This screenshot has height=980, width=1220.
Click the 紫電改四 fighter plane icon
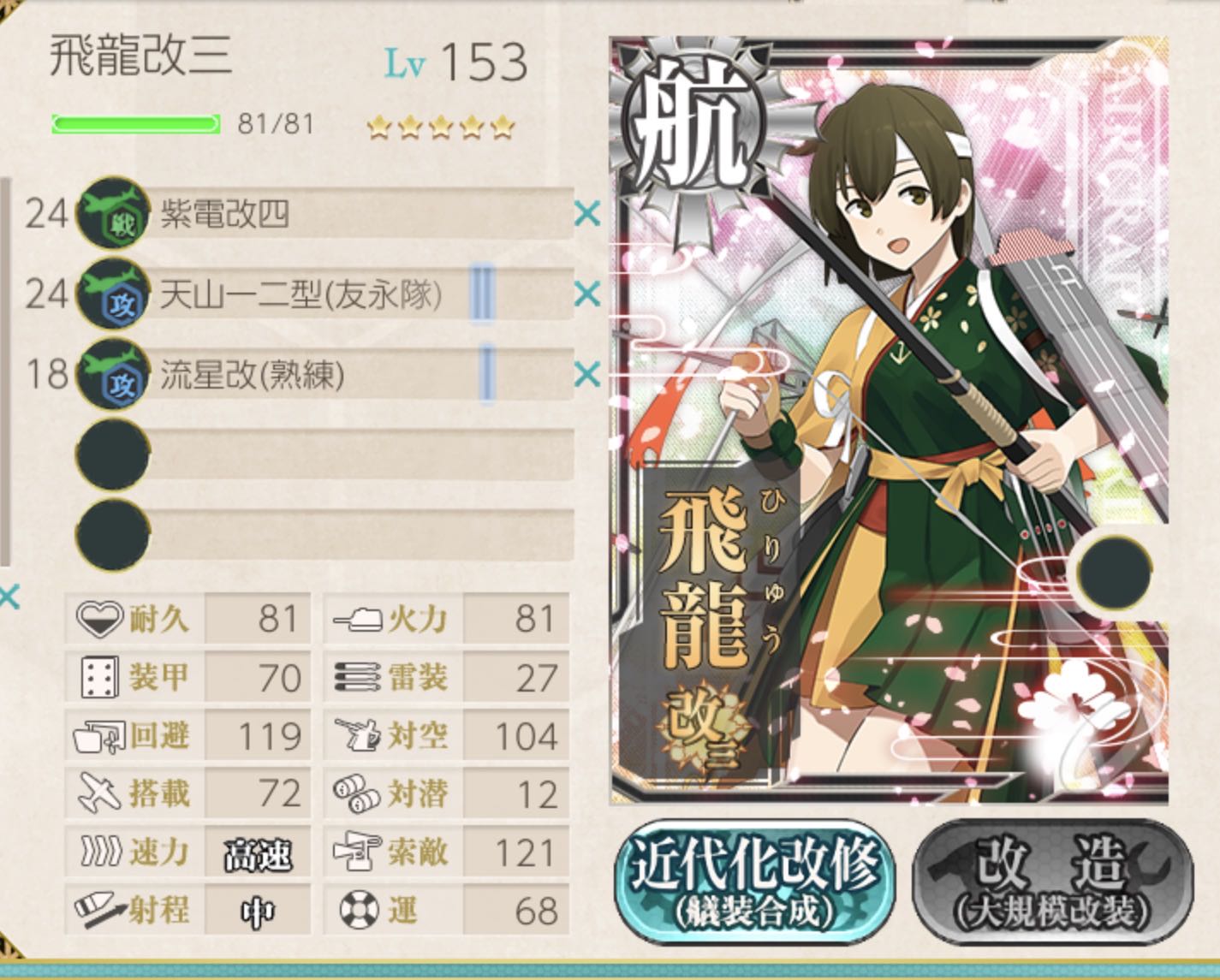click(112, 213)
